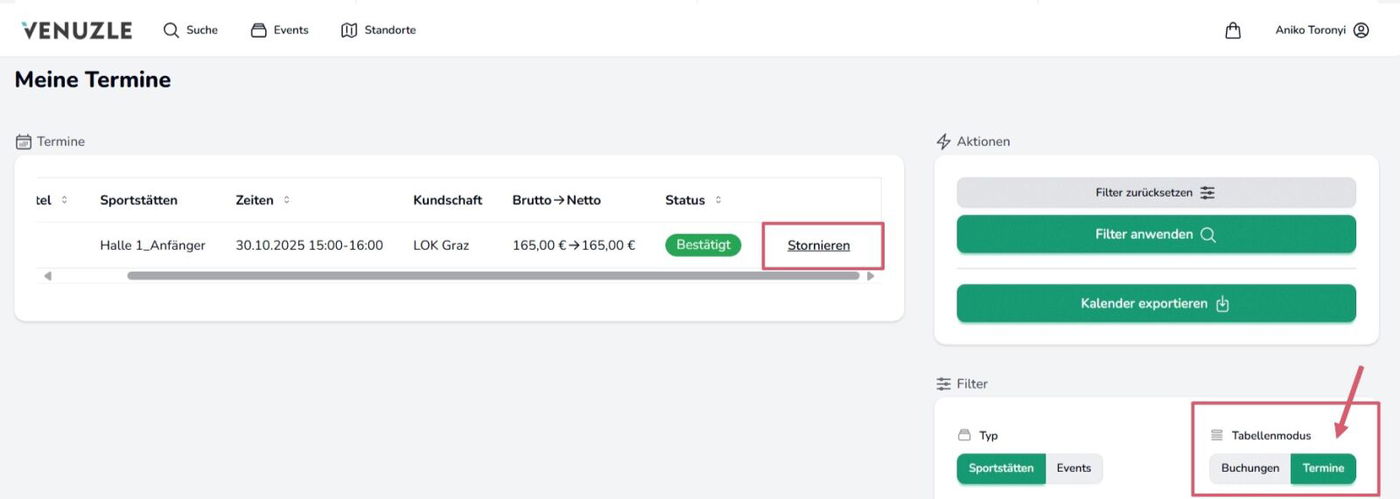1400x499 pixels.
Task: Click the Standorte map icon
Action: tap(349, 30)
